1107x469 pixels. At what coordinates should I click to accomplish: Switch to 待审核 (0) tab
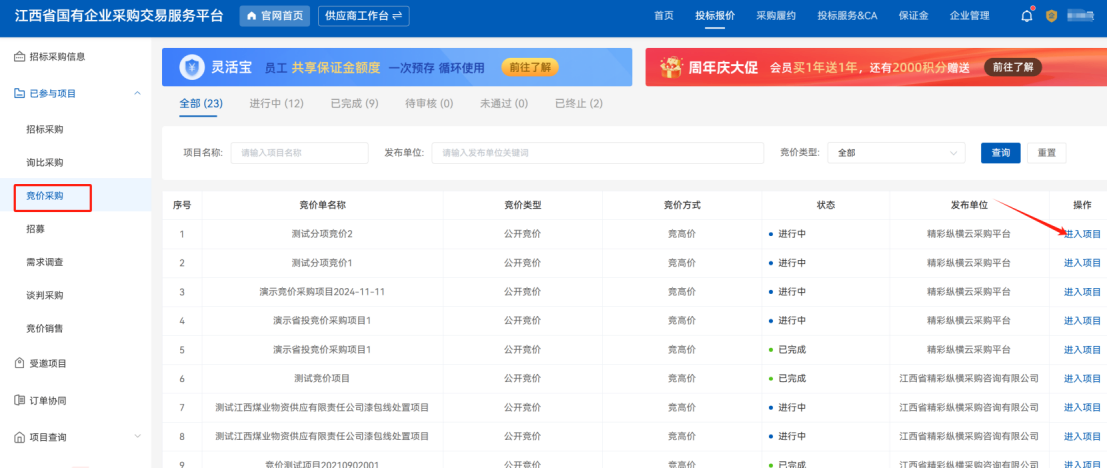point(429,104)
